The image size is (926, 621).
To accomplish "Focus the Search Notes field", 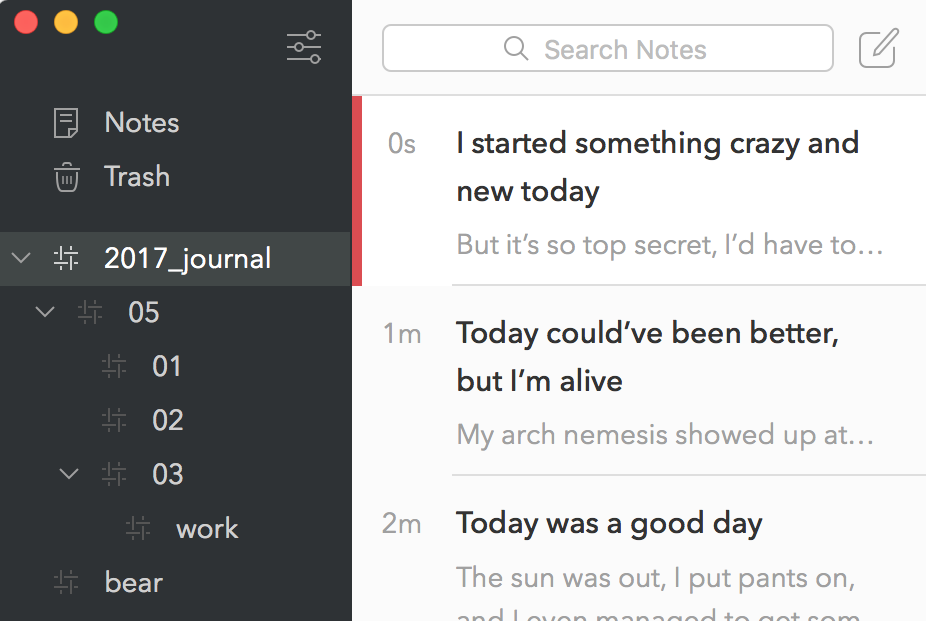I will (x=608, y=48).
